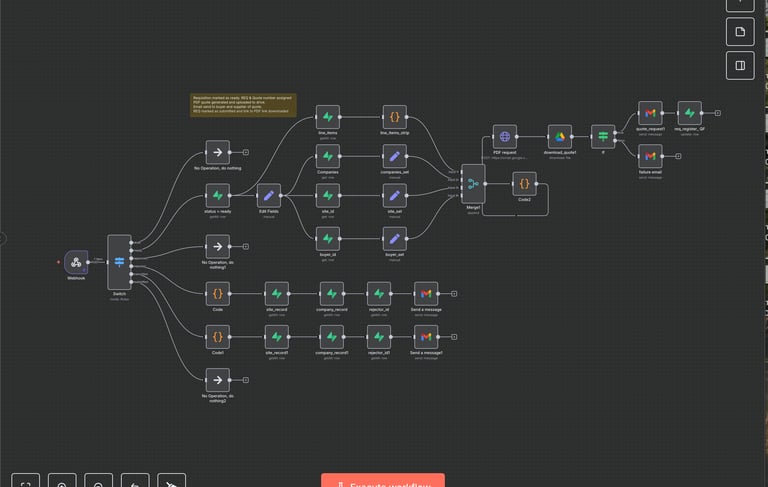The height and width of the screenshot is (487, 768).
Task: Open the Send a message Gmail node
Action: [426, 293]
